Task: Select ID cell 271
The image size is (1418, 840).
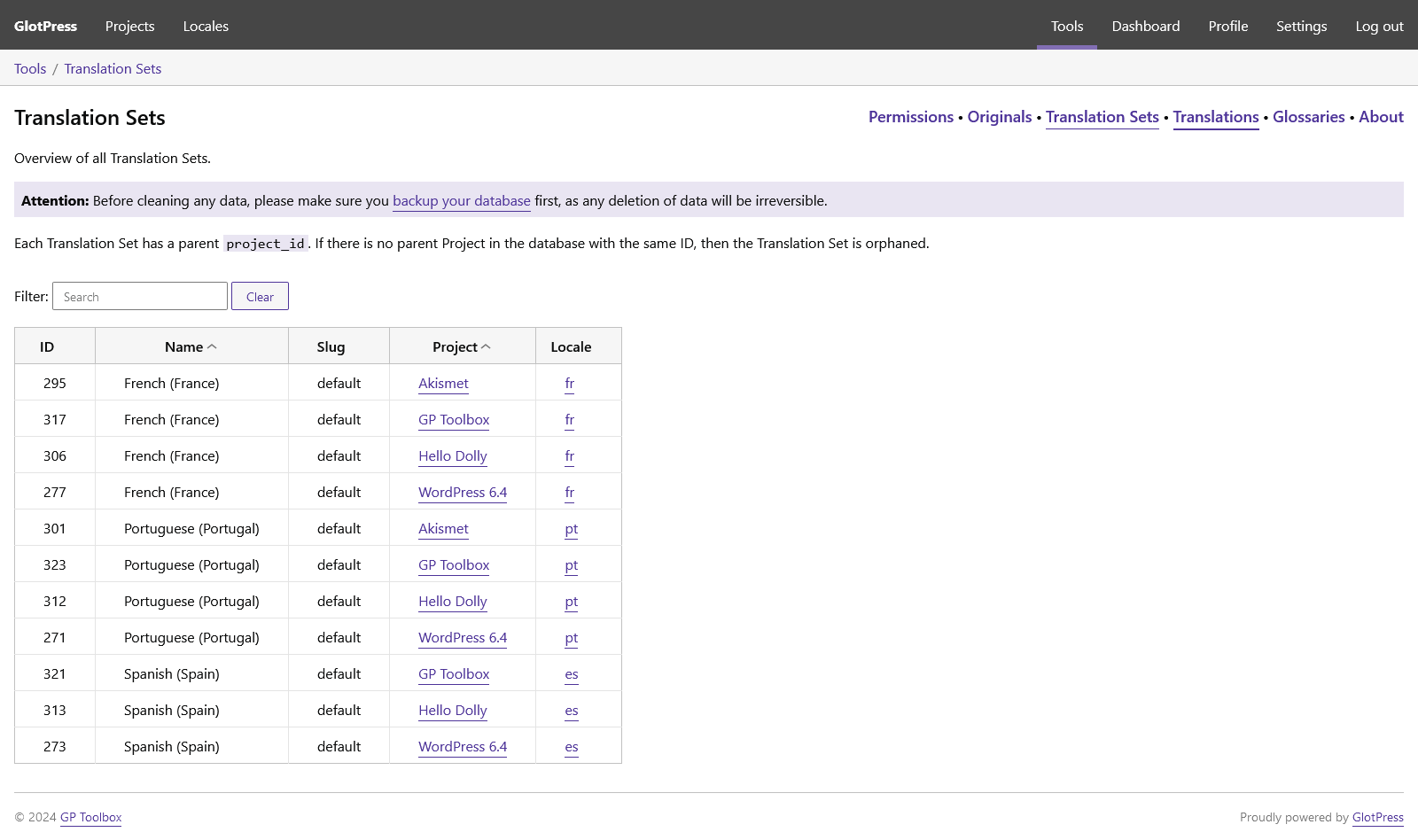Action: pos(55,637)
